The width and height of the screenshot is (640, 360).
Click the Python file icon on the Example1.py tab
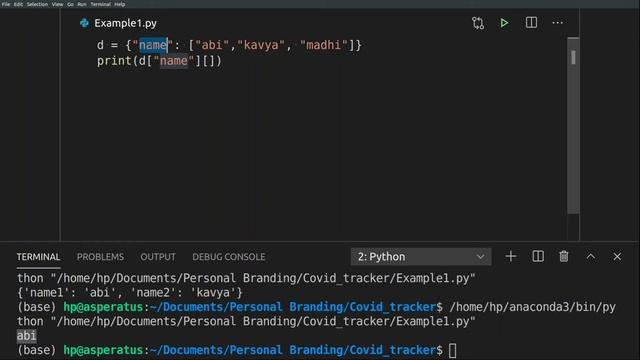pyautogui.click(x=84, y=23)
